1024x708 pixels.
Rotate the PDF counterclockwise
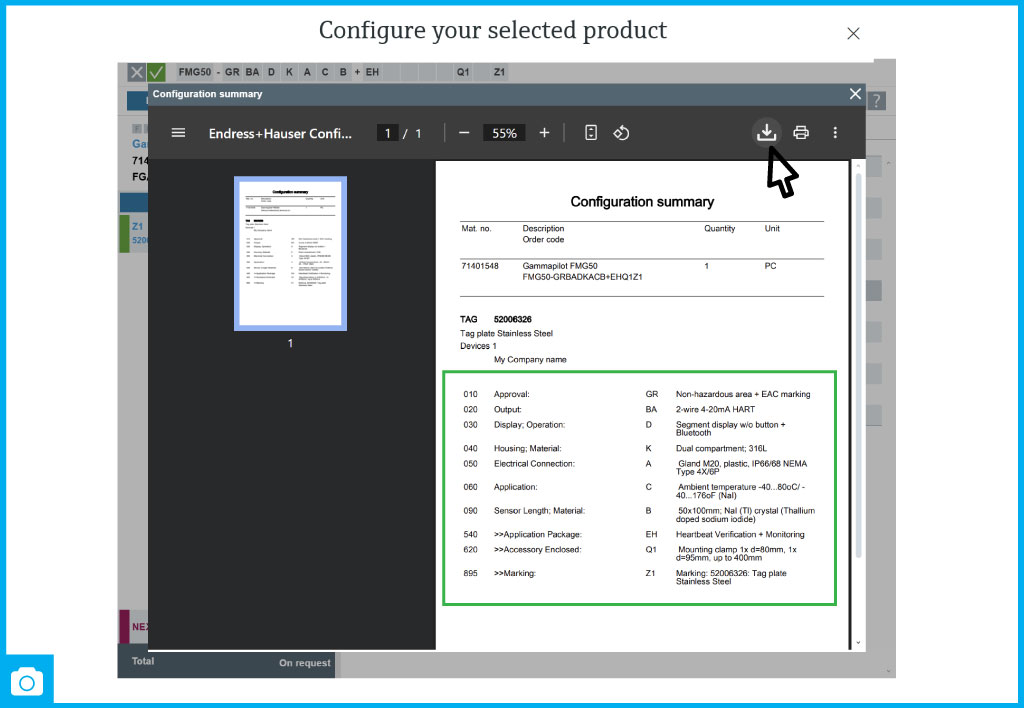coord(621,133)
